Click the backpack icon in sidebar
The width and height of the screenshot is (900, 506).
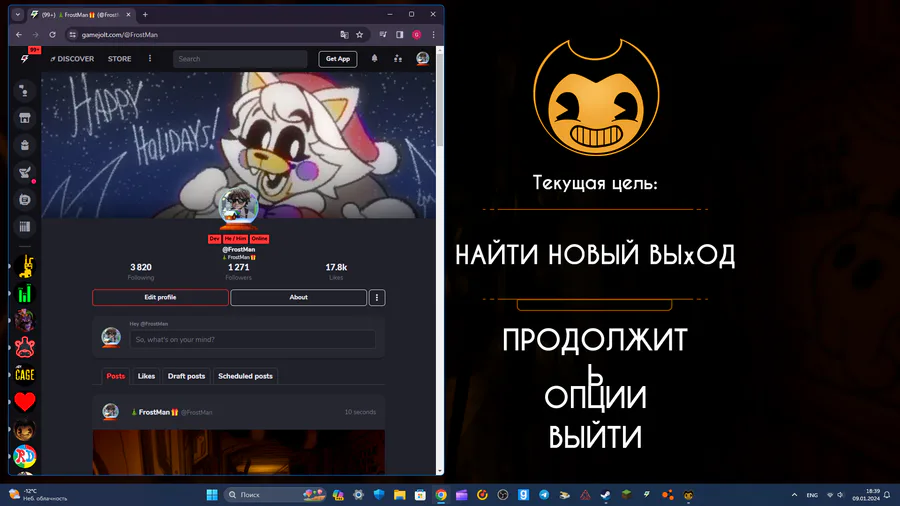coord(25,145)
